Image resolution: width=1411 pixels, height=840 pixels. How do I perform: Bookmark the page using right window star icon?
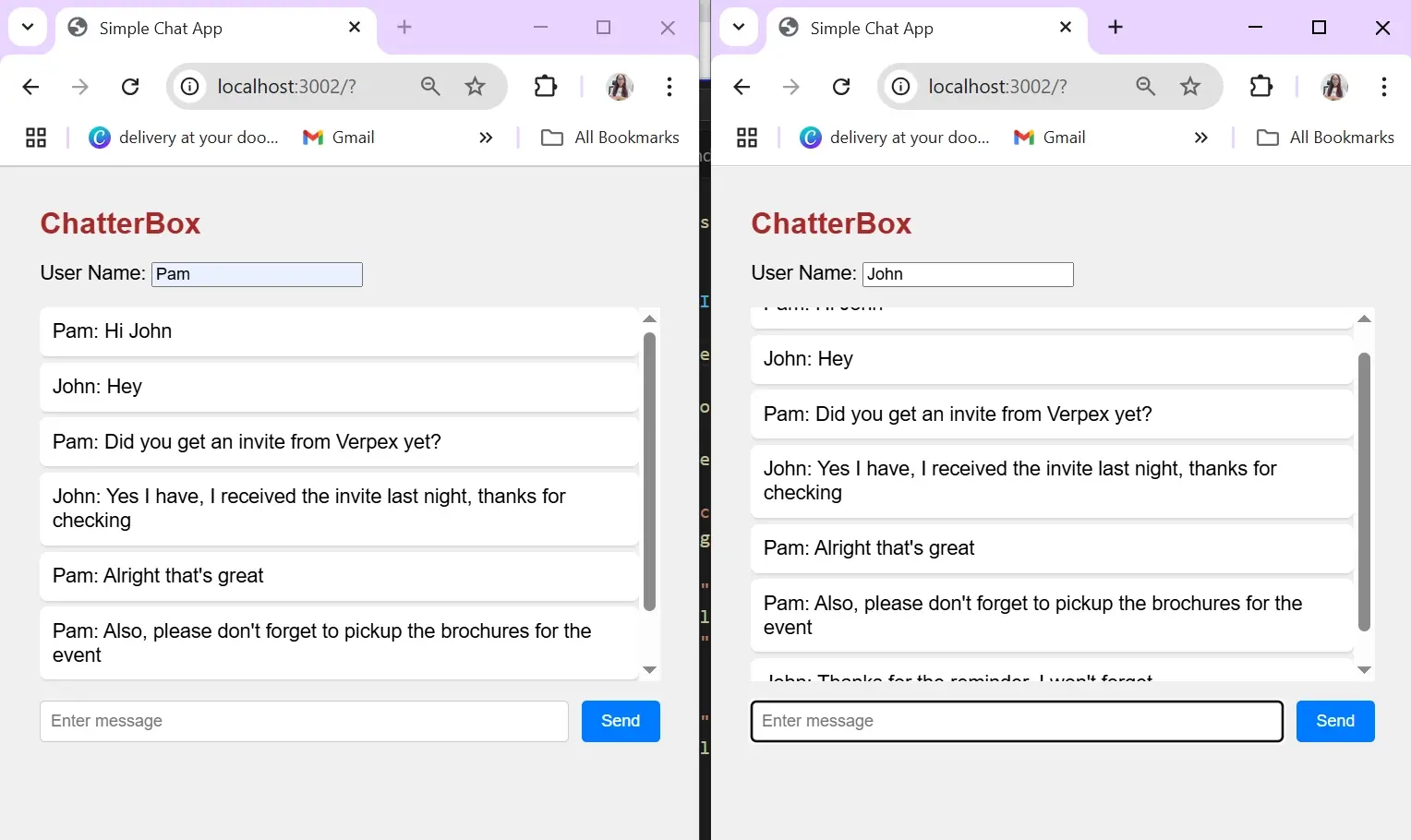[x=1190, y=87]
